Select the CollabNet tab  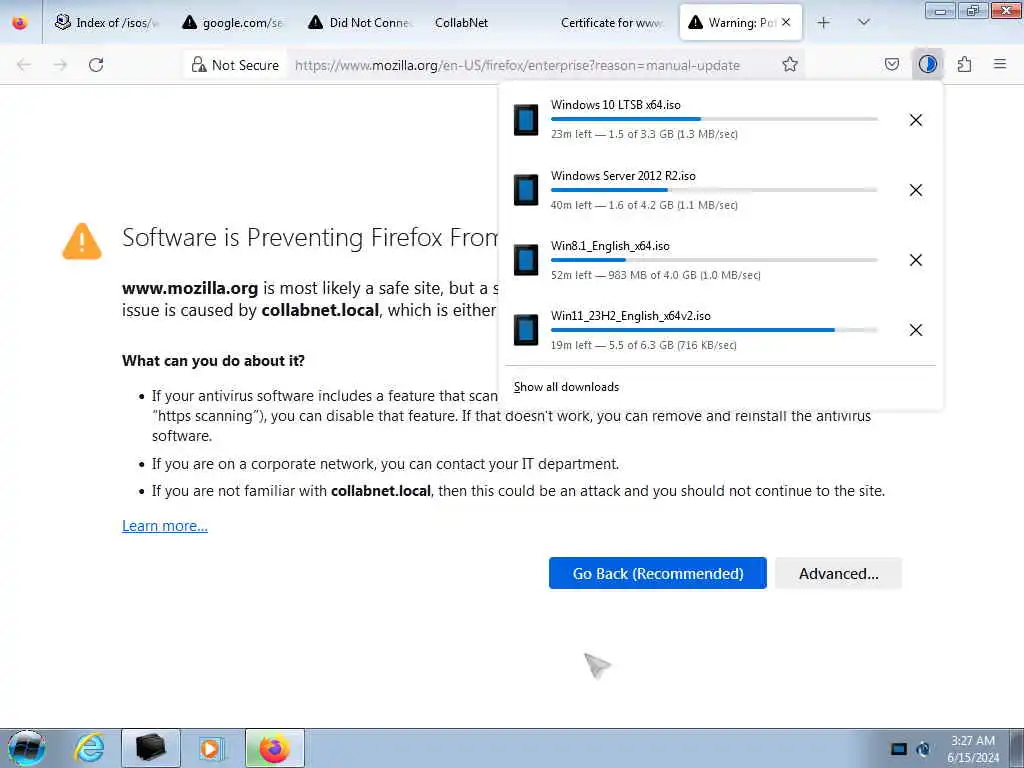tap(486, 22)
